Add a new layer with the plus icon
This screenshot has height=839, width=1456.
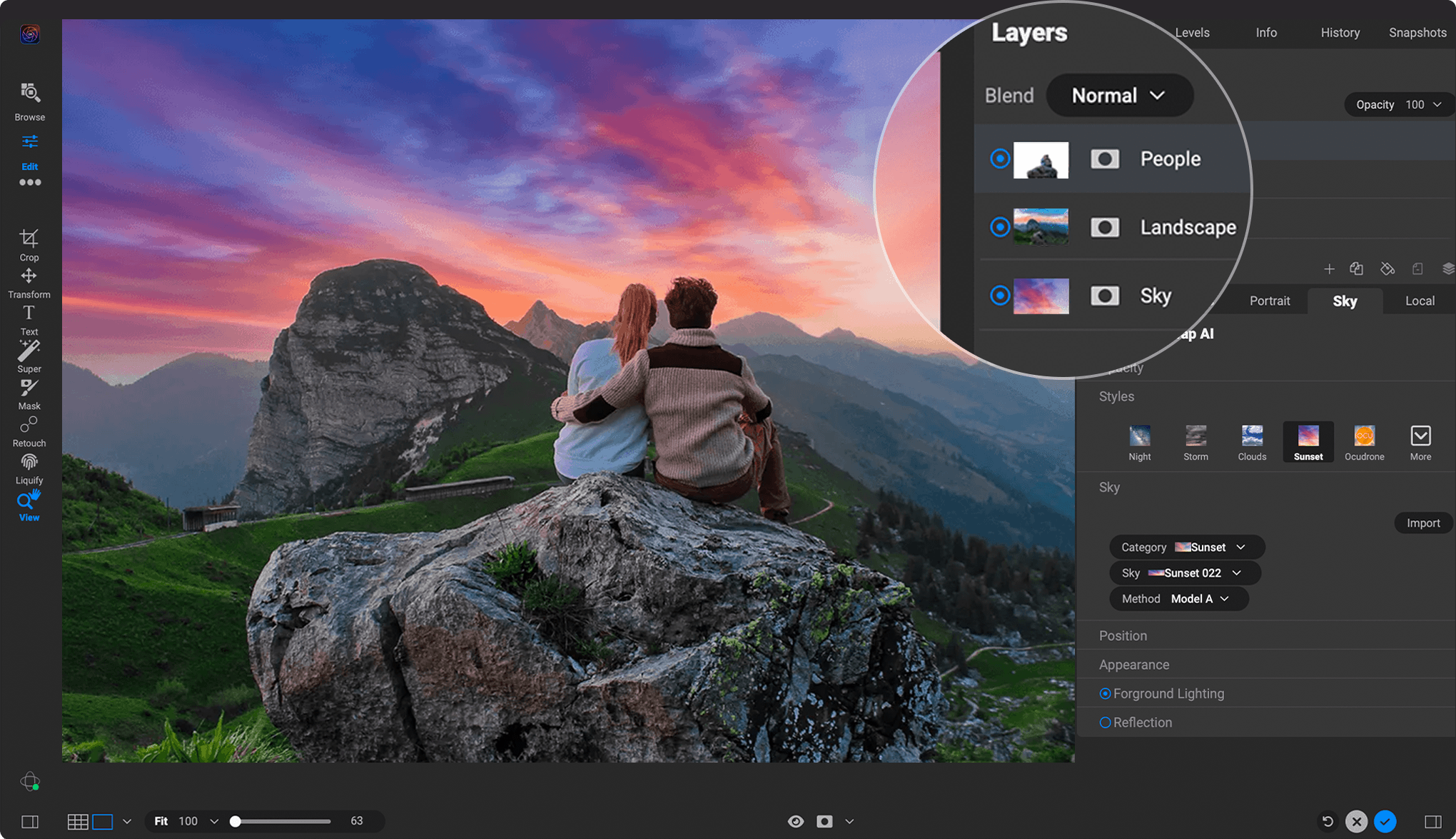(x=1330, y=269)
